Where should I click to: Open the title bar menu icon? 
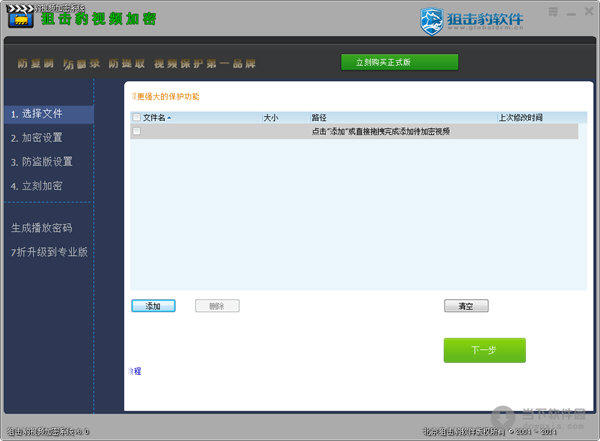pos(553,12)
